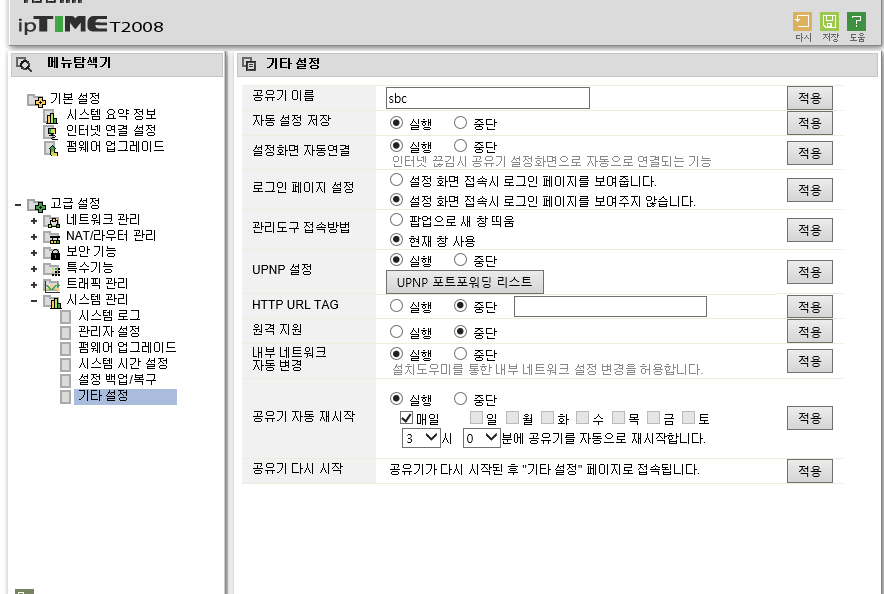Click UPNP 포트포워딩 리스트 button
Image resolution: width=884 pixels, height=594 pixels.
465,282
